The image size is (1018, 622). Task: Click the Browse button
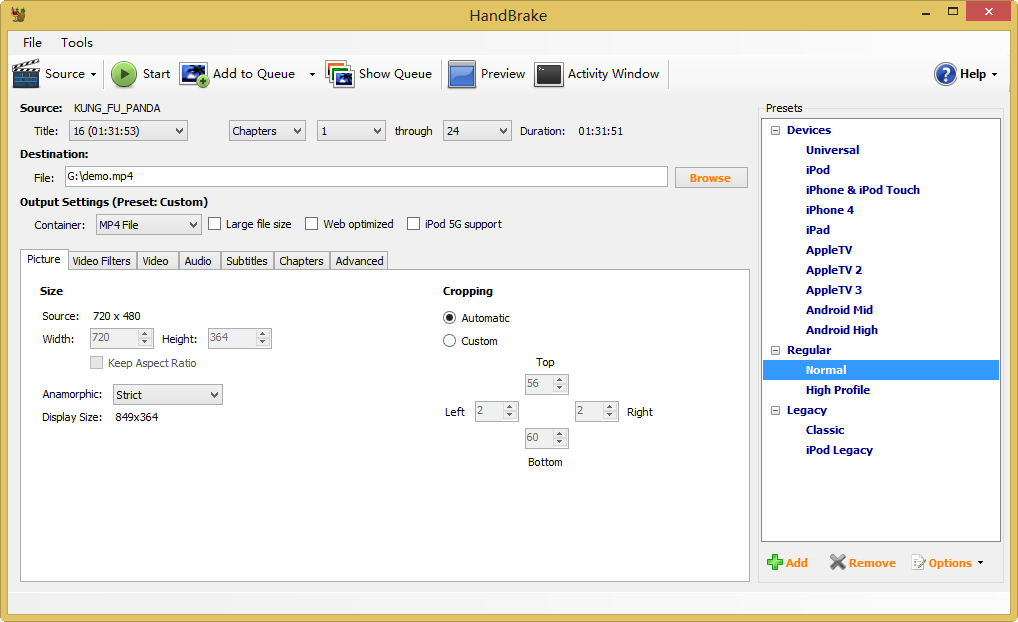click(710, 178)
